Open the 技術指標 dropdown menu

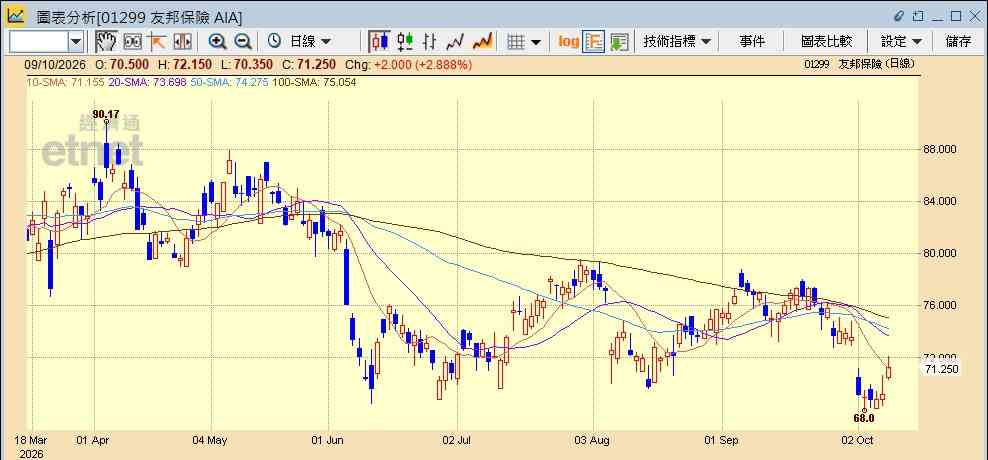[677, 42]
